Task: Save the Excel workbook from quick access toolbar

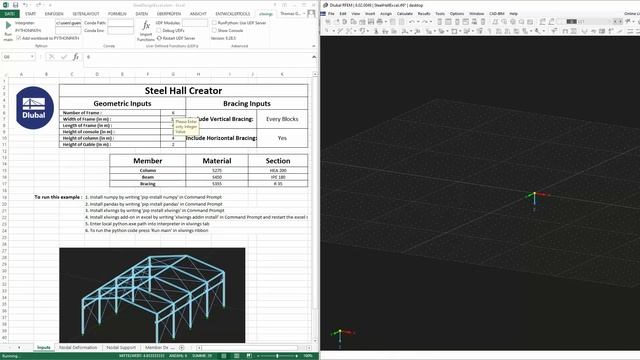Action: point(16,5)
